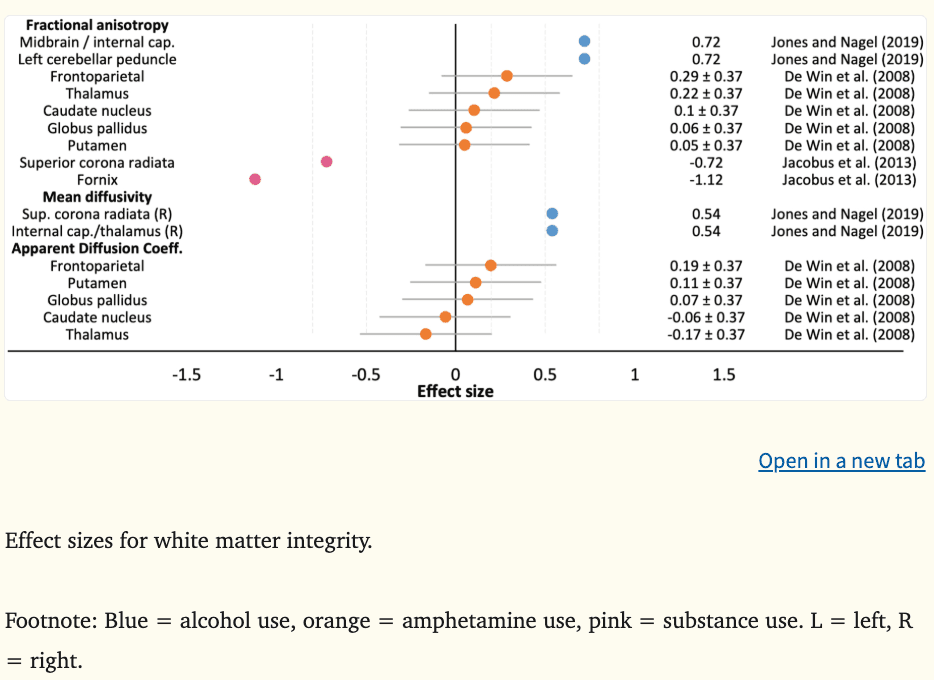Click the blue Sup. corona radiata (R) dot
934x680 pixels.
point(552,214)
